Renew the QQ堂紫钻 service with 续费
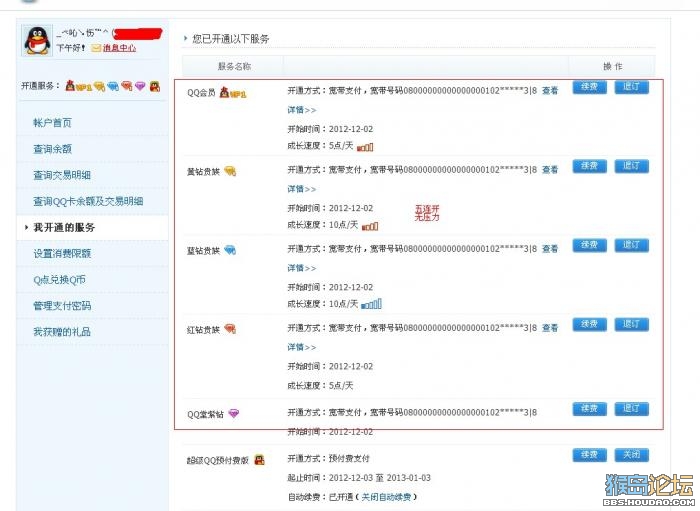 coord(589,409)
